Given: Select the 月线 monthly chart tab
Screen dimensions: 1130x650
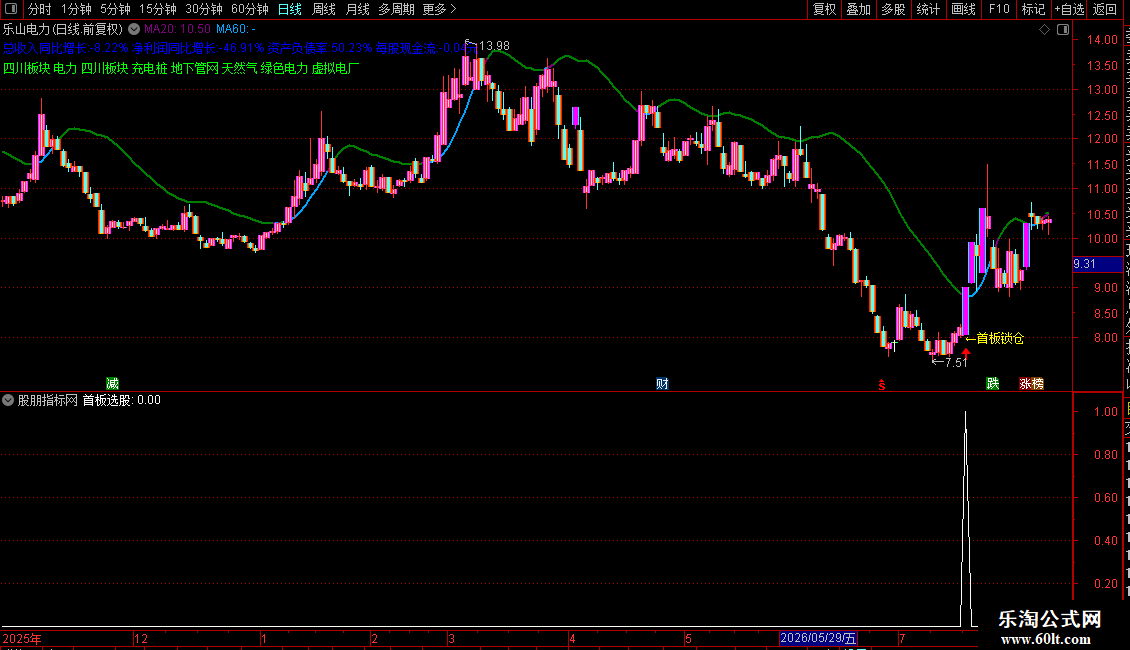Looking at the screenshot, I should point(357,9).
